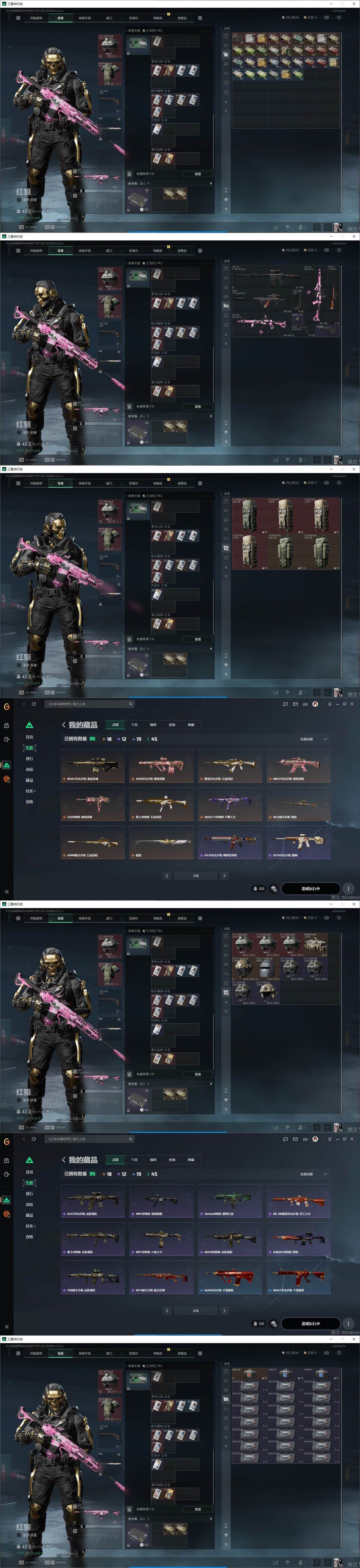The width and height of the screenshot is (360, 1568).
Task: Switch to 挂饰 tab in 2/8 launcher
Action: click(172, 1160)
